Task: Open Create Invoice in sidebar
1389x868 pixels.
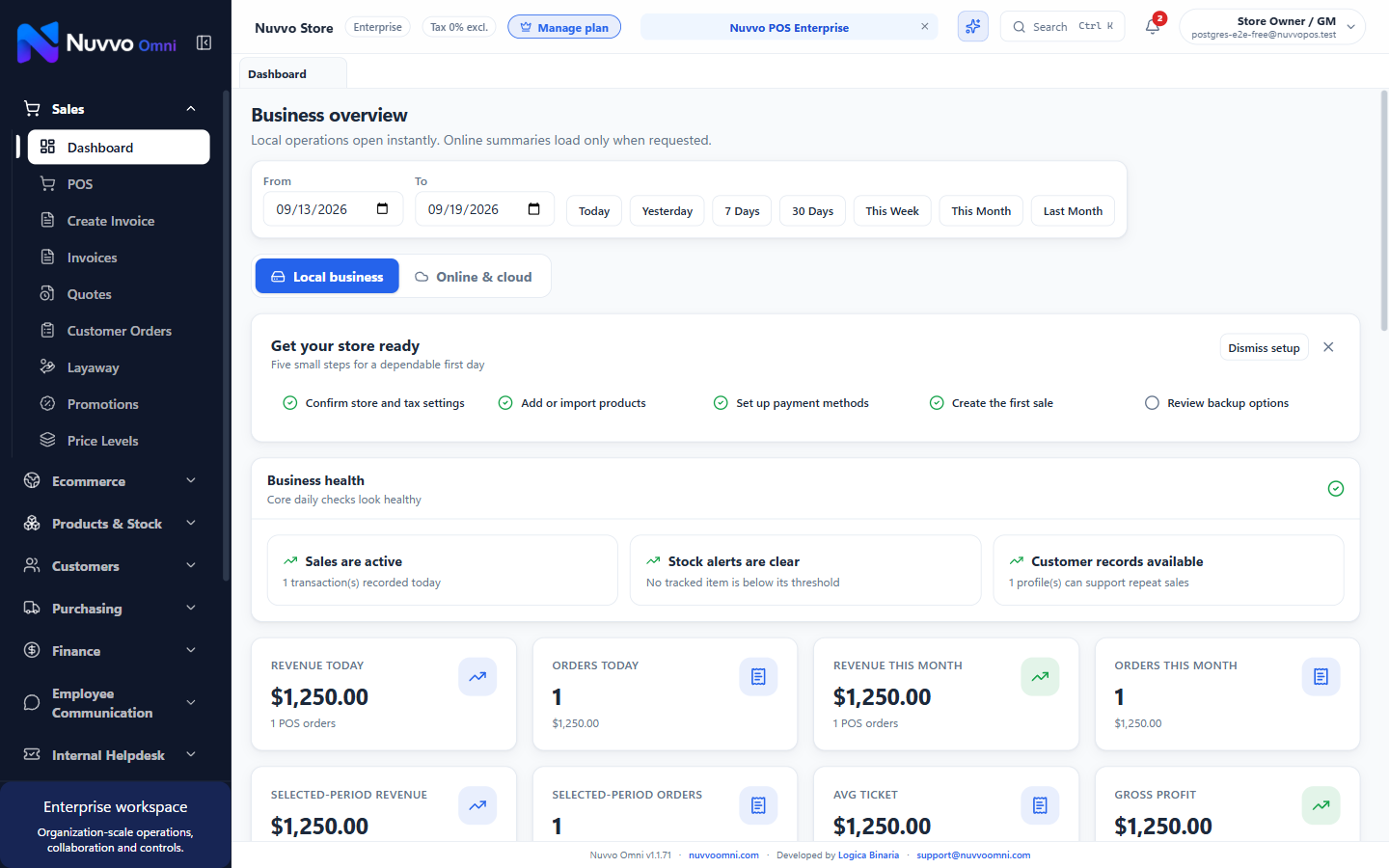Action: [x=119, y=221]
